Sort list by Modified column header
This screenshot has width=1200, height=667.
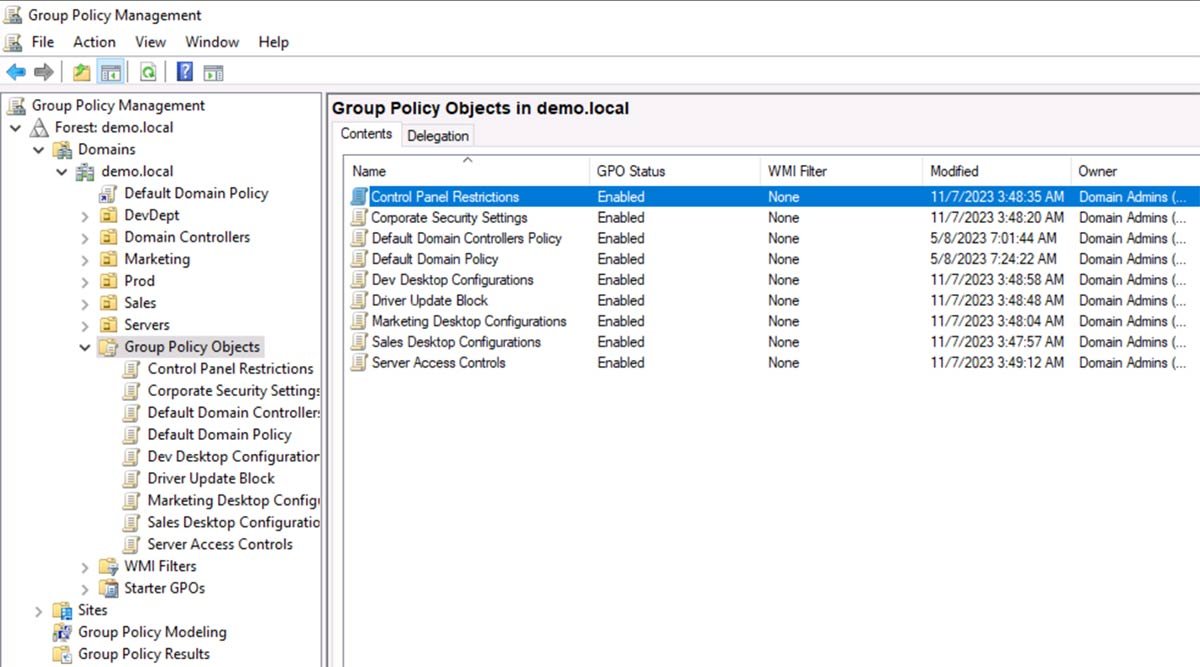[x=954, y=171]
